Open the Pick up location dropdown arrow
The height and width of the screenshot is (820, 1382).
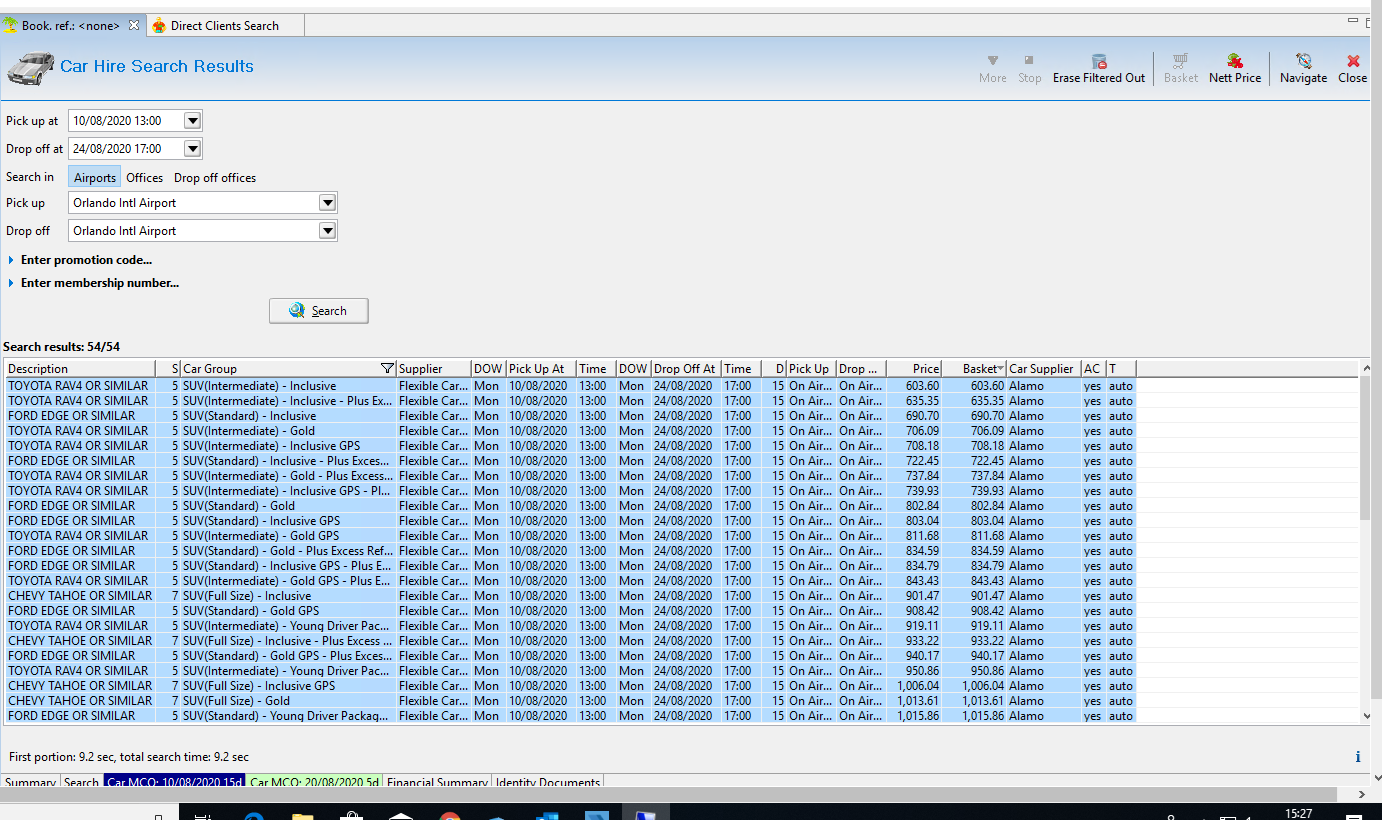pyautogui.click(x=327, y=203)
